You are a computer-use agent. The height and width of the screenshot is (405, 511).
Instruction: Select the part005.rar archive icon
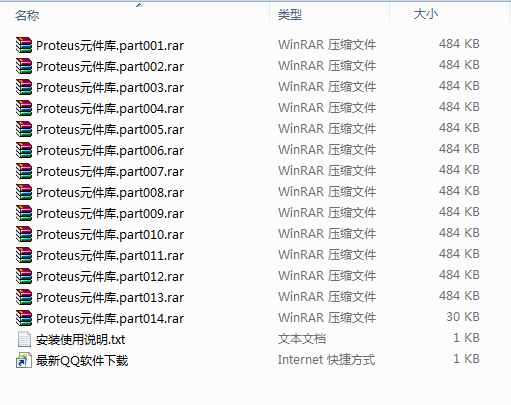(24, 129)
